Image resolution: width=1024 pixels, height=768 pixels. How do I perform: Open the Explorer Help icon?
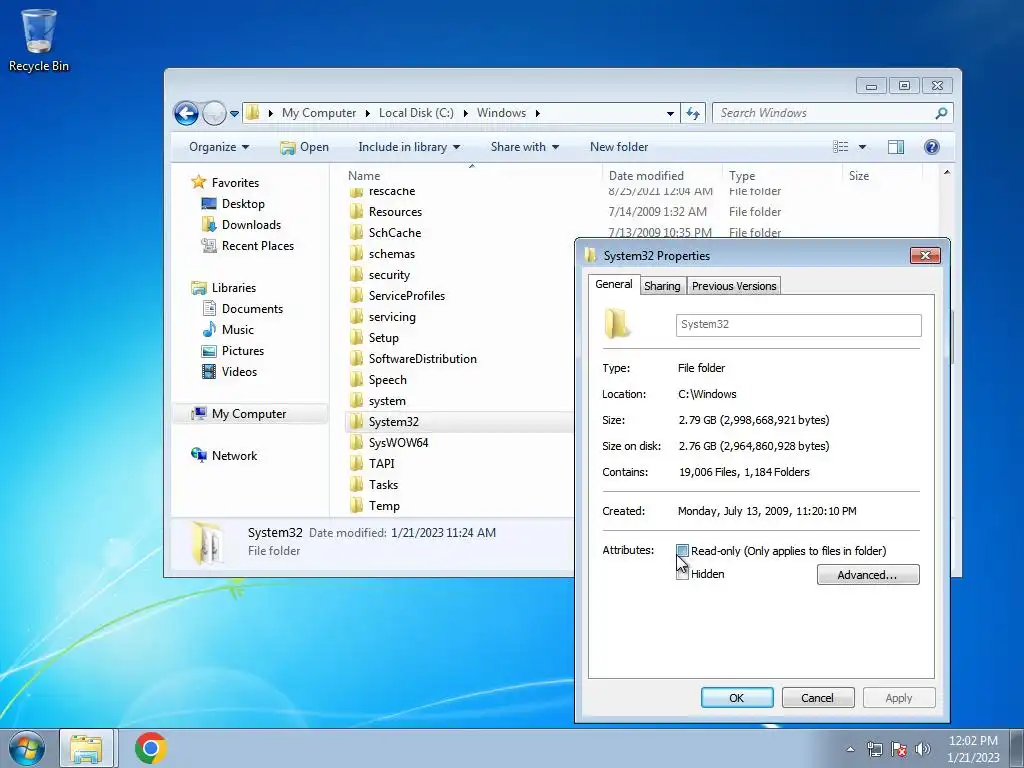(932, 147)
